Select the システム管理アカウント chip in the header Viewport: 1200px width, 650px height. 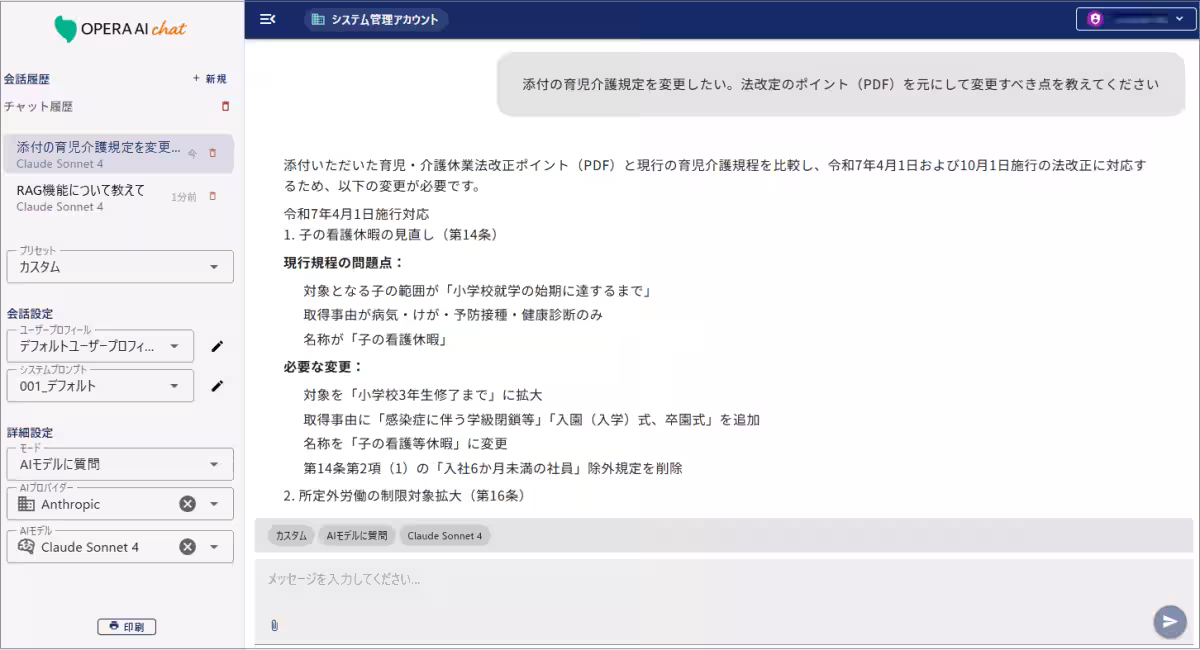coord(376,18)
